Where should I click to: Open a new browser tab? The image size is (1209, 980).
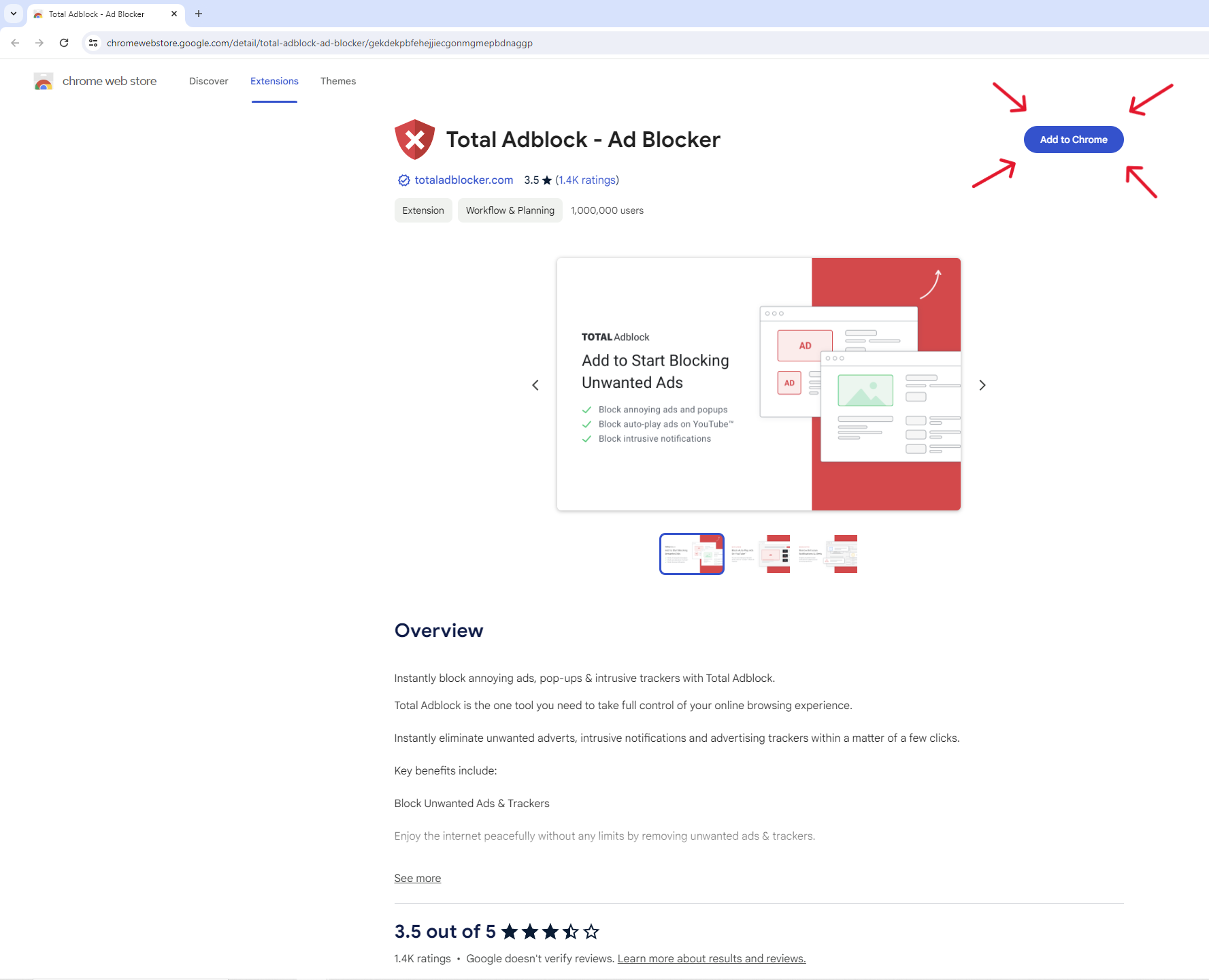click(199, 14)
